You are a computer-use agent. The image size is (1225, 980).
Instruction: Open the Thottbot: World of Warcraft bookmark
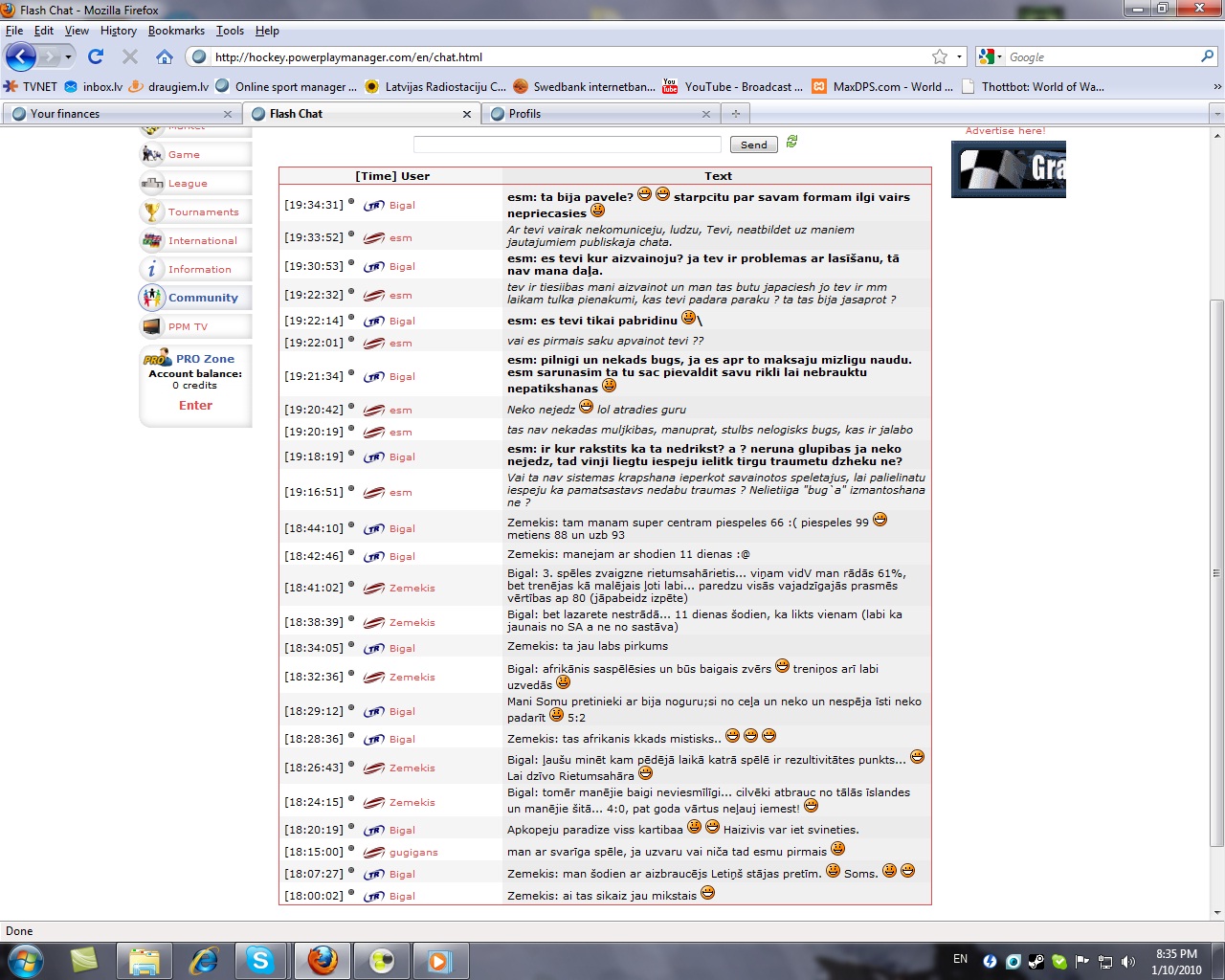coord(1033,86)
